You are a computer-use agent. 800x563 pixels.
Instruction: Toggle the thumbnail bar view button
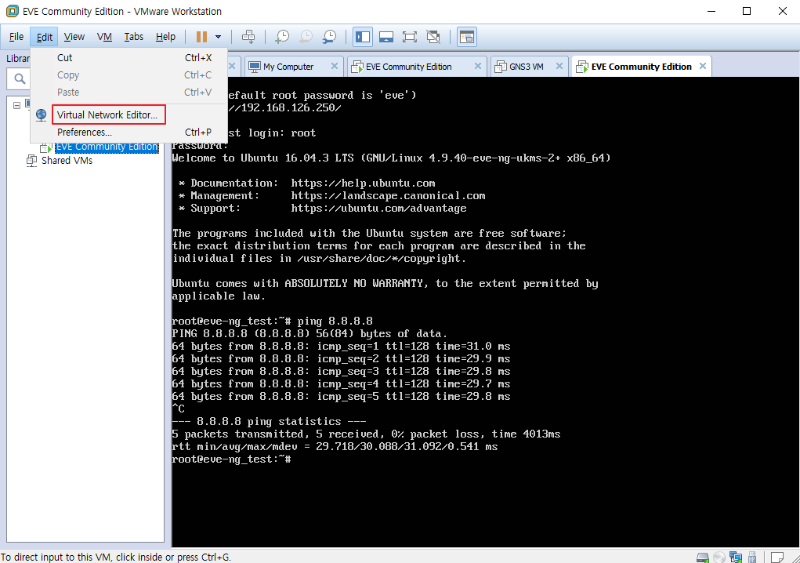click(386, 37)
